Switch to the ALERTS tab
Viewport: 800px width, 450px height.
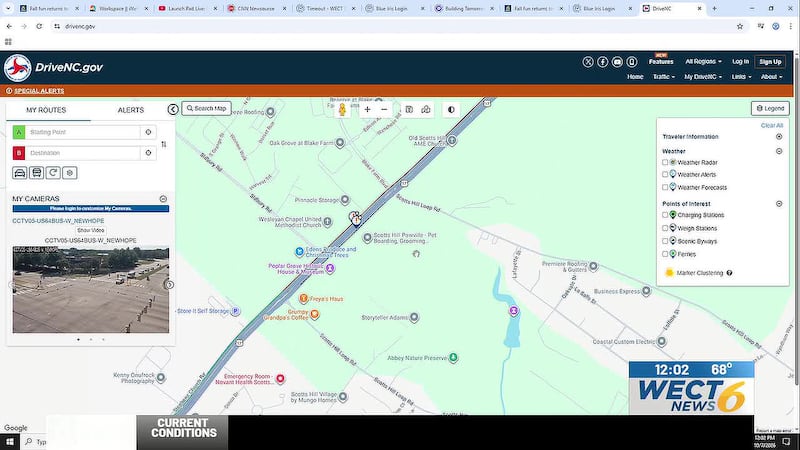coord(131,110)
